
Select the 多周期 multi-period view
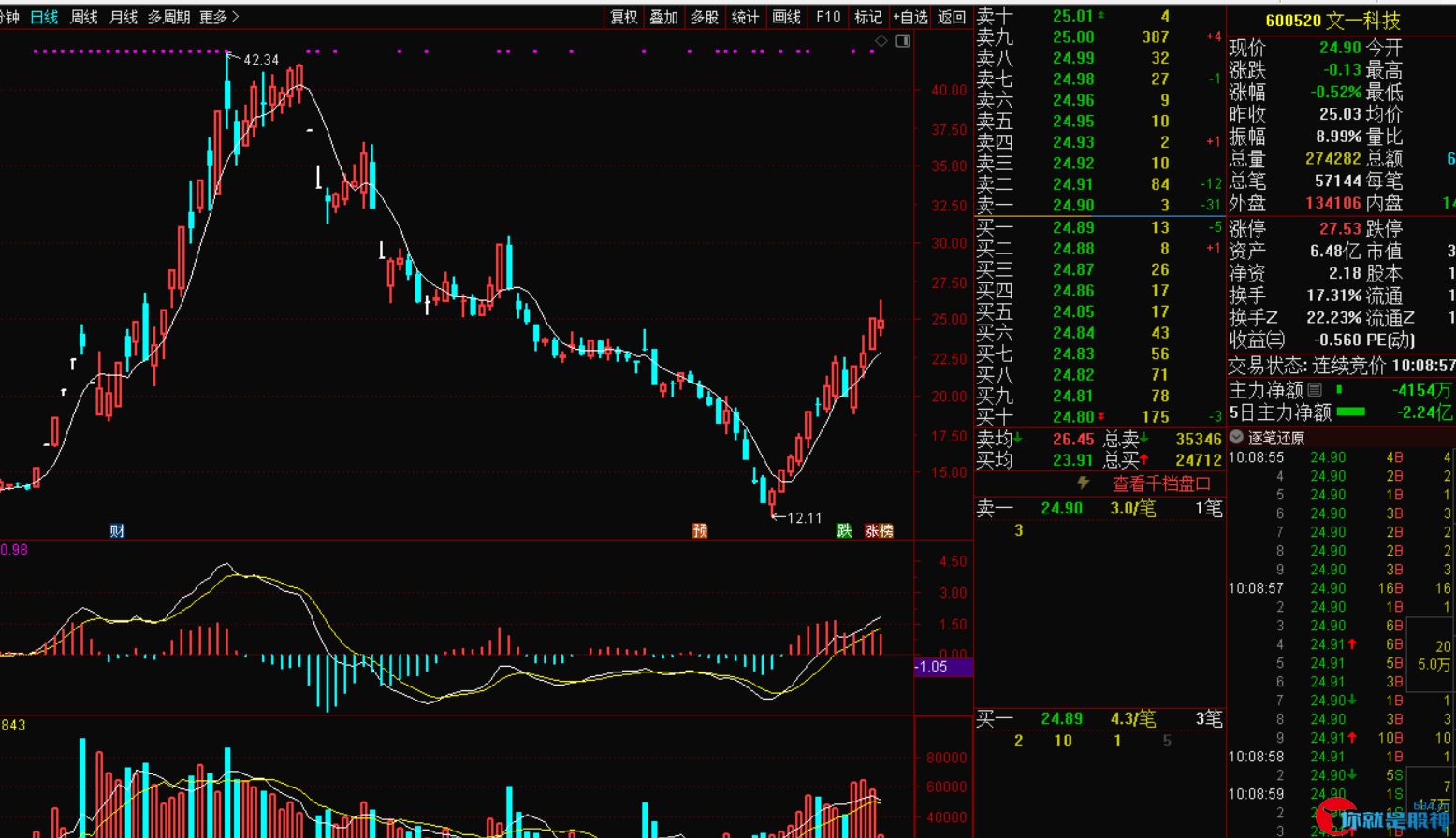(168, 17)
